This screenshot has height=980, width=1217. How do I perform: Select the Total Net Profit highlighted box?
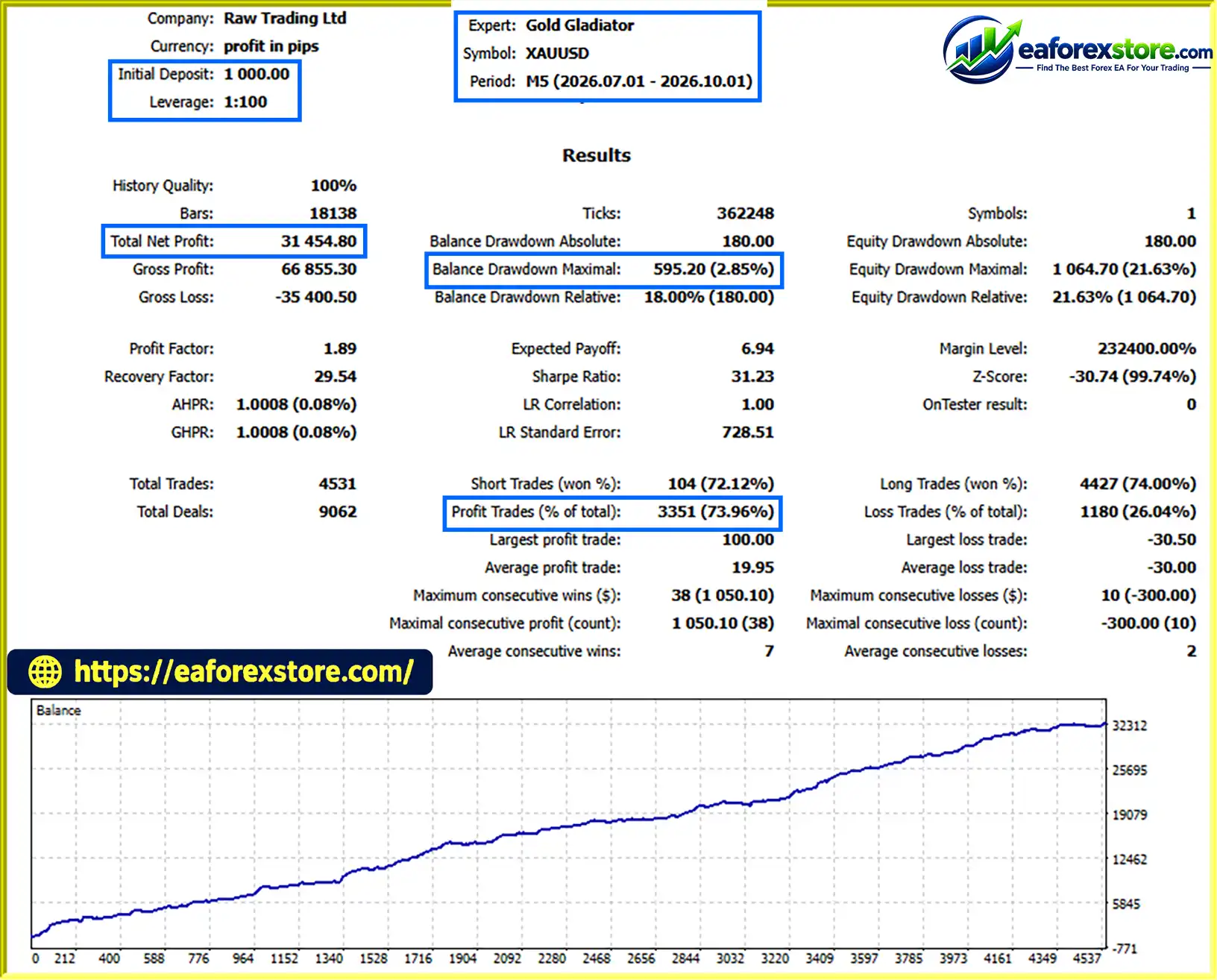pos(234,242)
